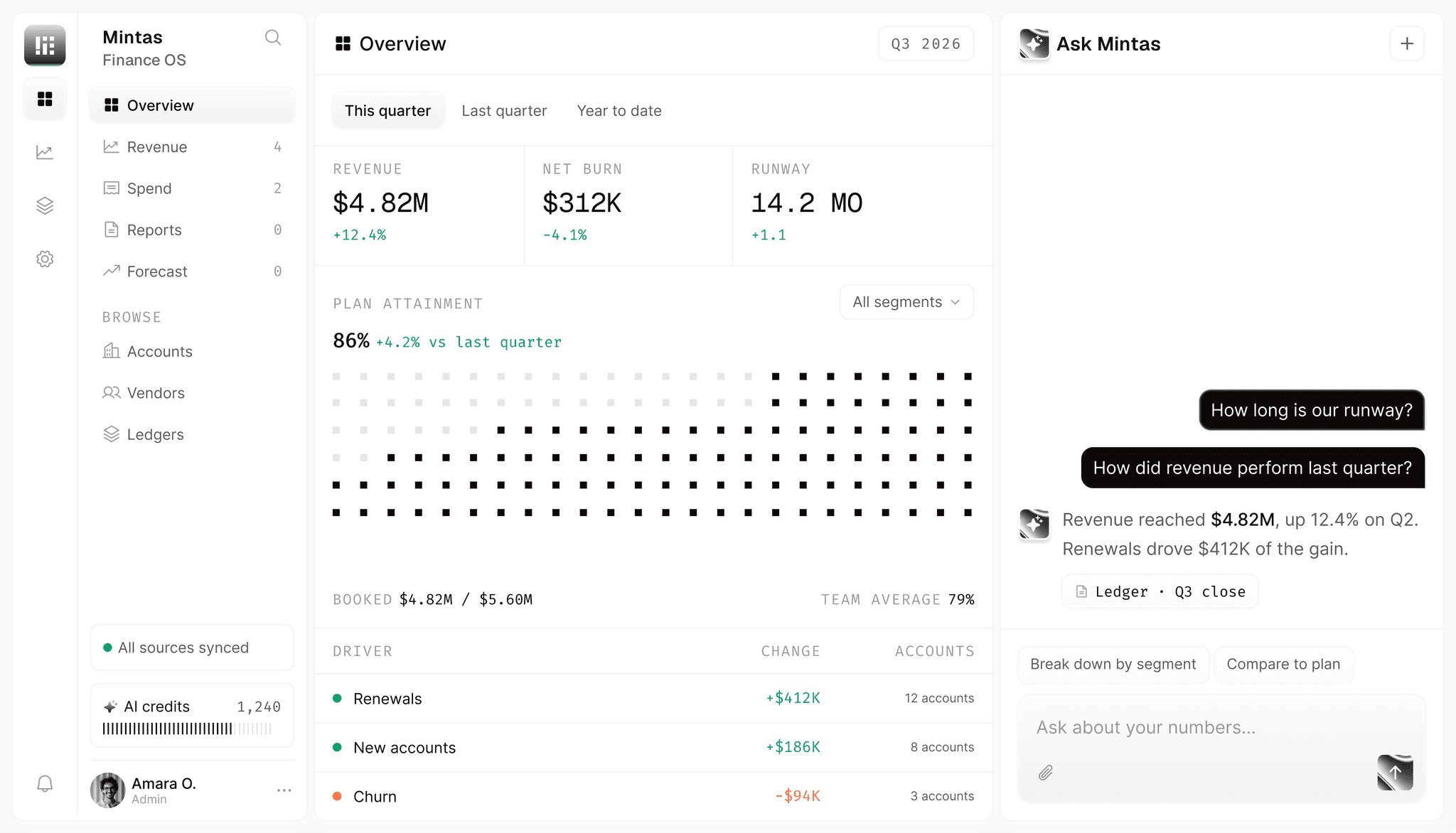Select the Renewals driver row
This screenshot has height=833, width=1456.
coord(653,699)
